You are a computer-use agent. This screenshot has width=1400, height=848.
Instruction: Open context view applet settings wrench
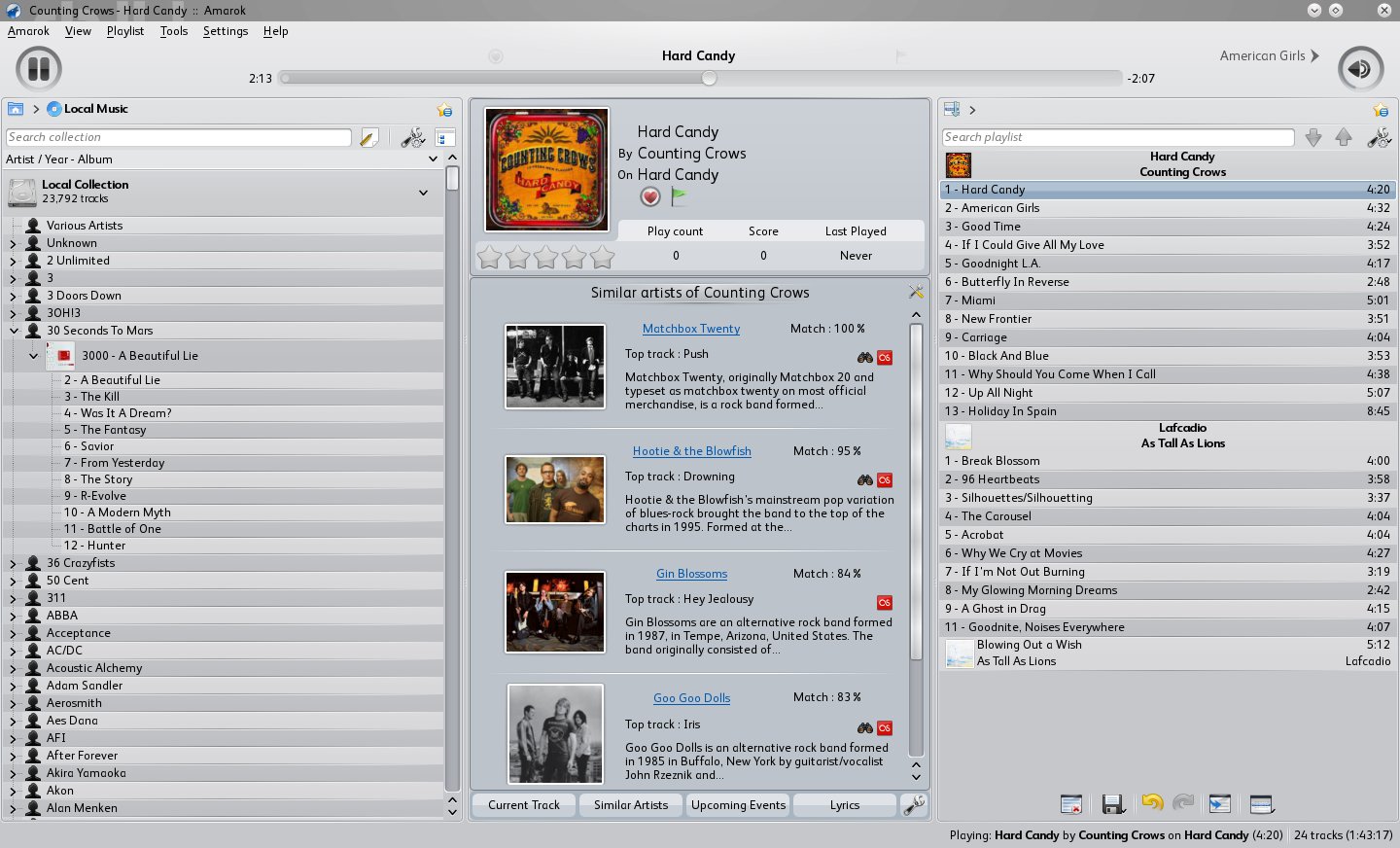[x=913, y=805]
